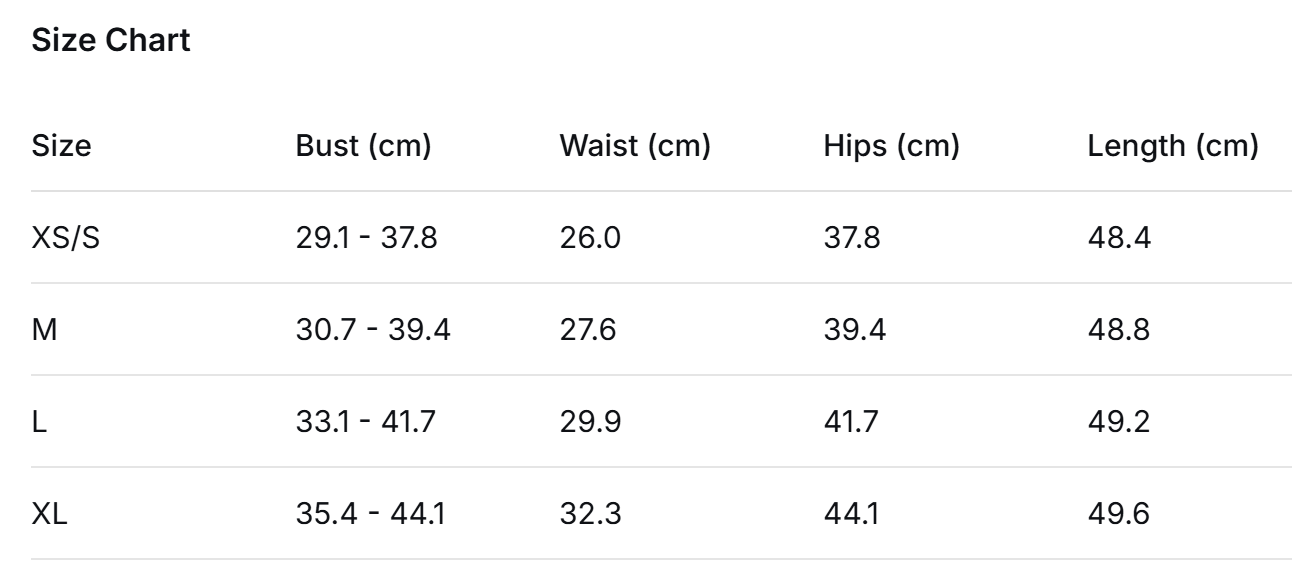
Task: Click the Length (cm) column header
Action: (x=1172, y=146)
